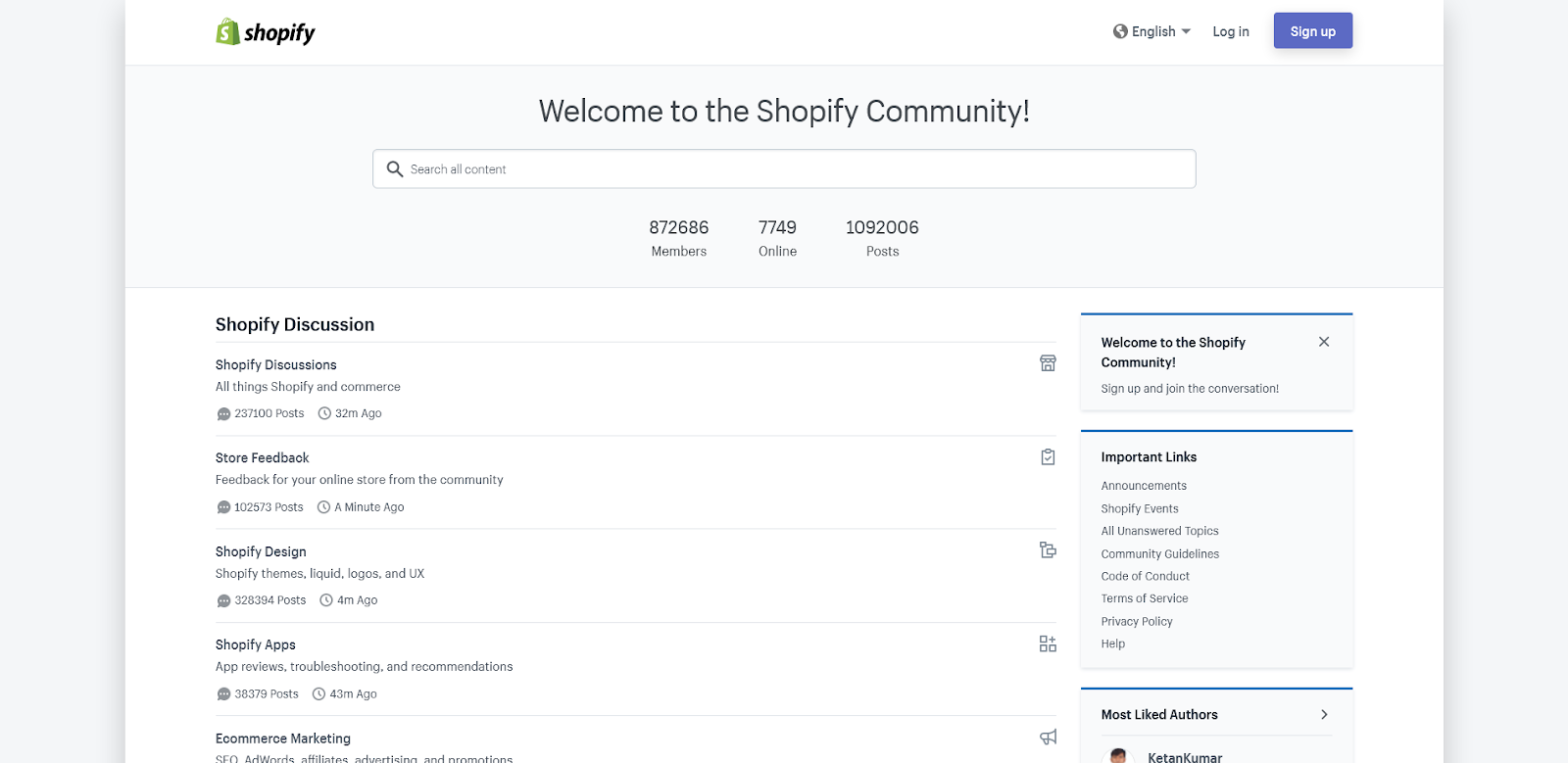Viewport: 1568px width, 763px height.
Task: Click the Shopify logo
Action: click(x=265, y=32)
